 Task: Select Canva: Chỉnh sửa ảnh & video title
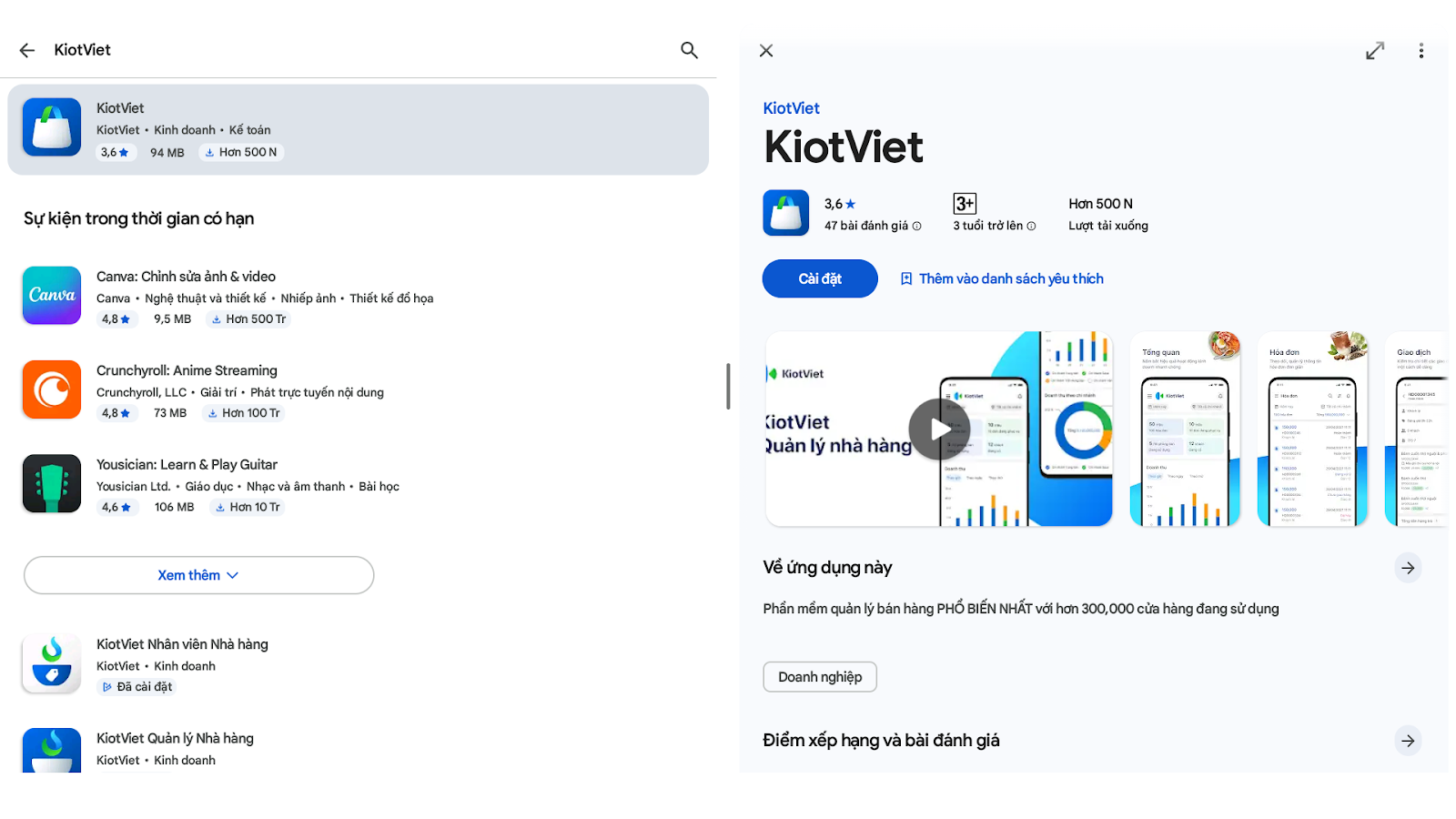(x=186, y=277)
